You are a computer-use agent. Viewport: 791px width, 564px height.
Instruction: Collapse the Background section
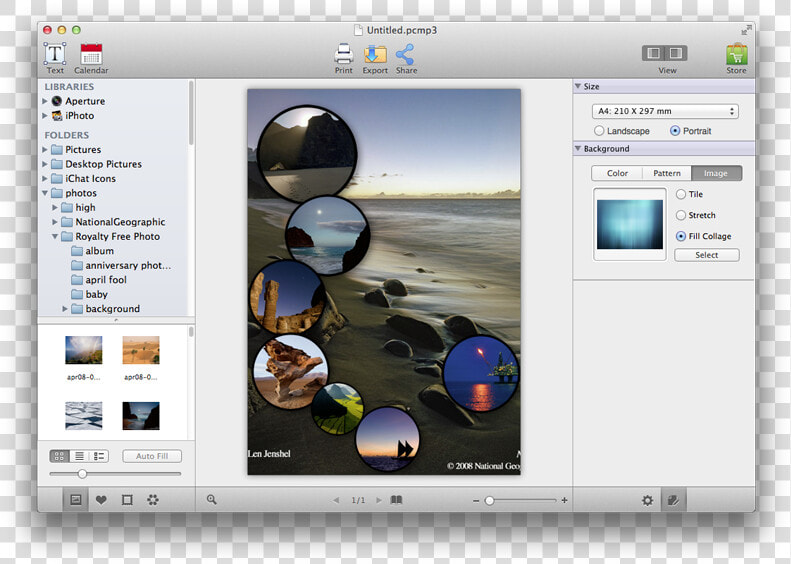(x=578, y=148)
